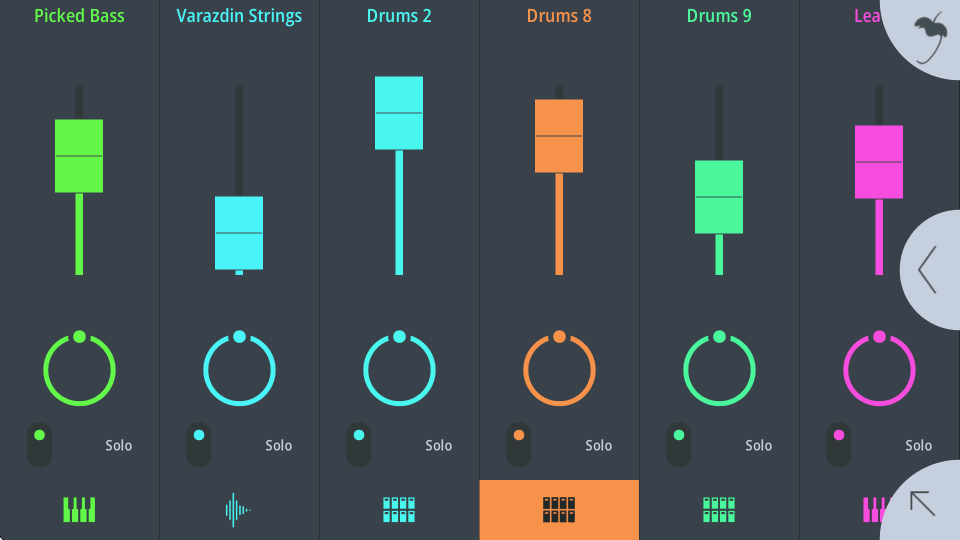Solo the Picked Bass channel
Image resolution: width=960 pixels, height=540 pixels.
(x=119, y=445)
